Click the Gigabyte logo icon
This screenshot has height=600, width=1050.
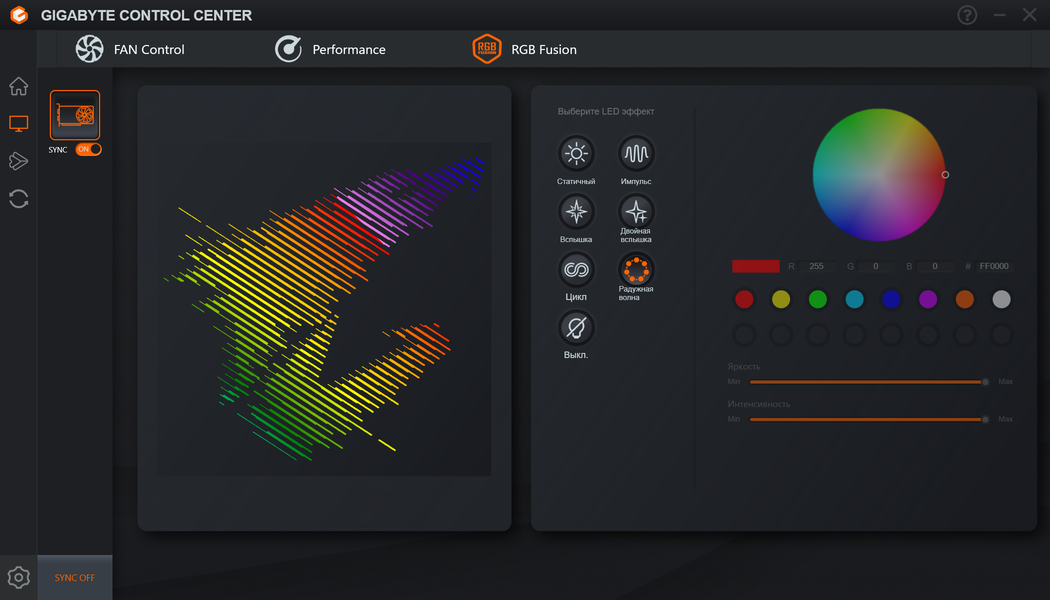click(19, 15)
